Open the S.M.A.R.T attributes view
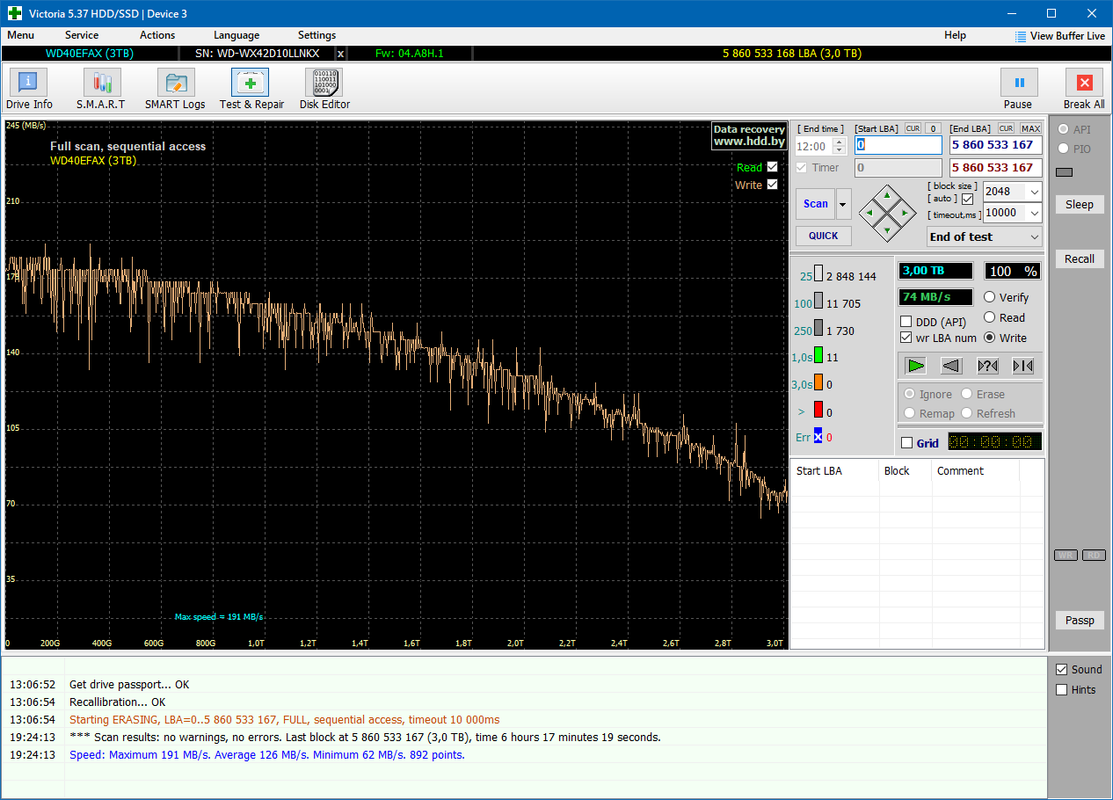Screen dimensions: 1113x800 click(100, 88)
